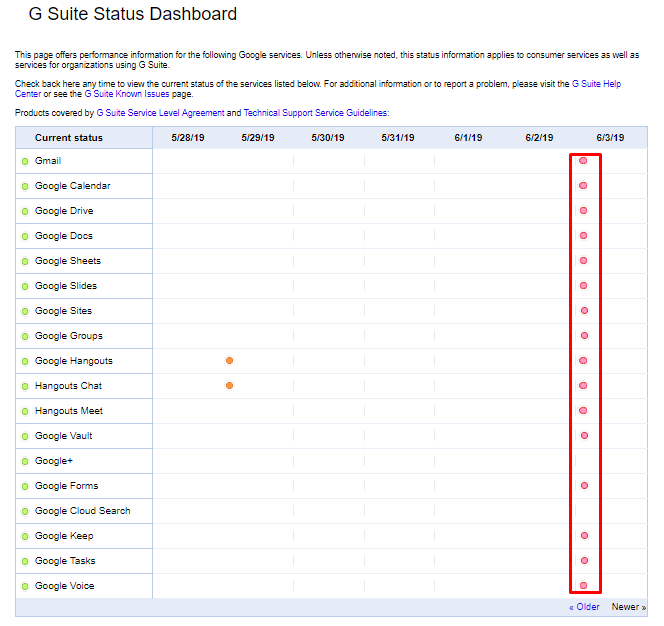Click the green status icon beside Google+

pos(25,461)
